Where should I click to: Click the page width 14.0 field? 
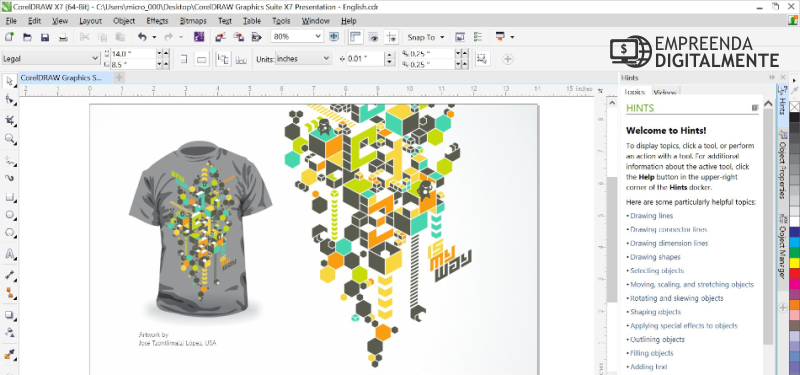coord(133,53)
